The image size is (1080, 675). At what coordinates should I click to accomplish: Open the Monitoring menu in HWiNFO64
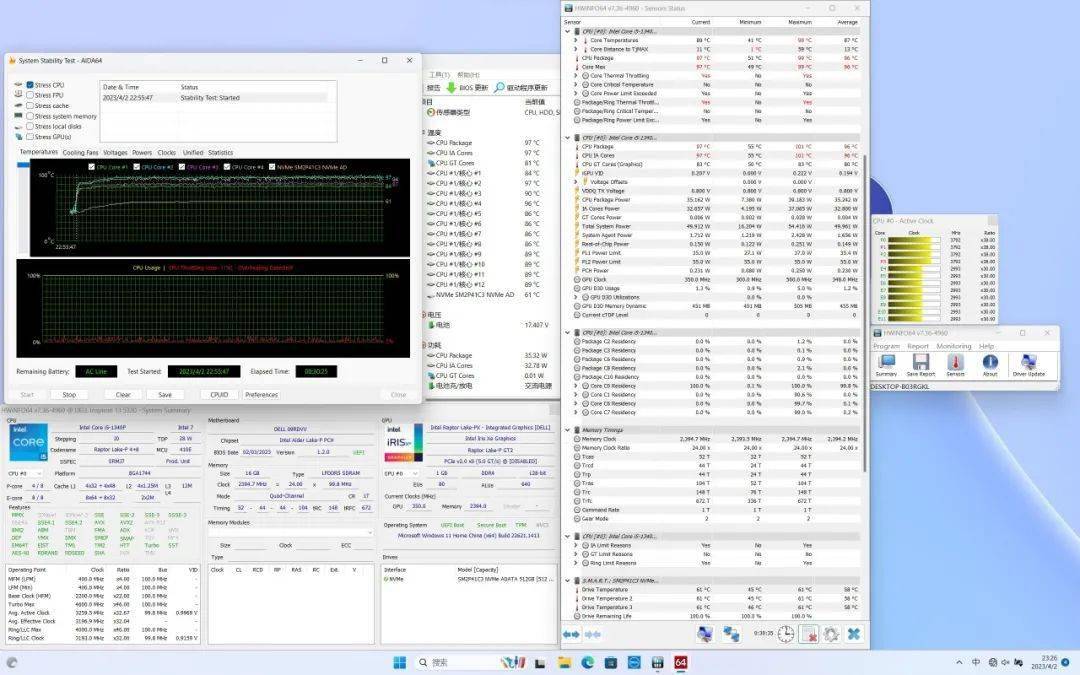pos(953,346)
